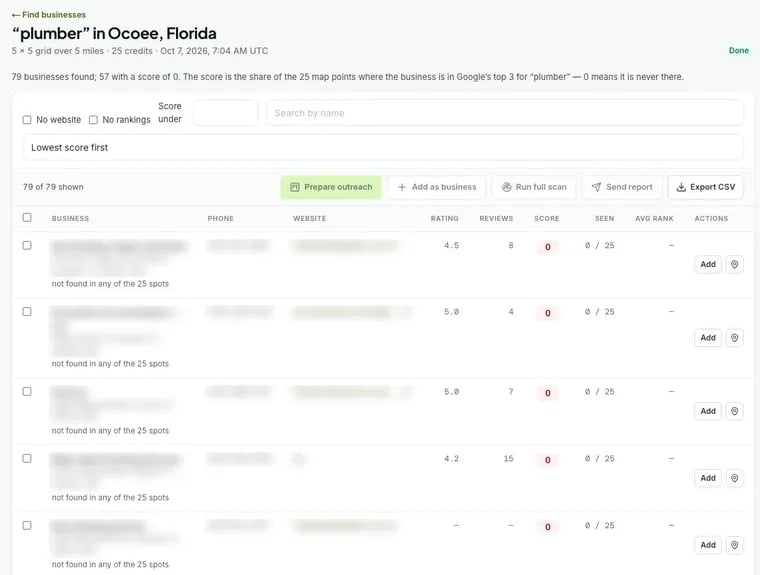Open map pin for the 7-review business

[x=734, y=411]
